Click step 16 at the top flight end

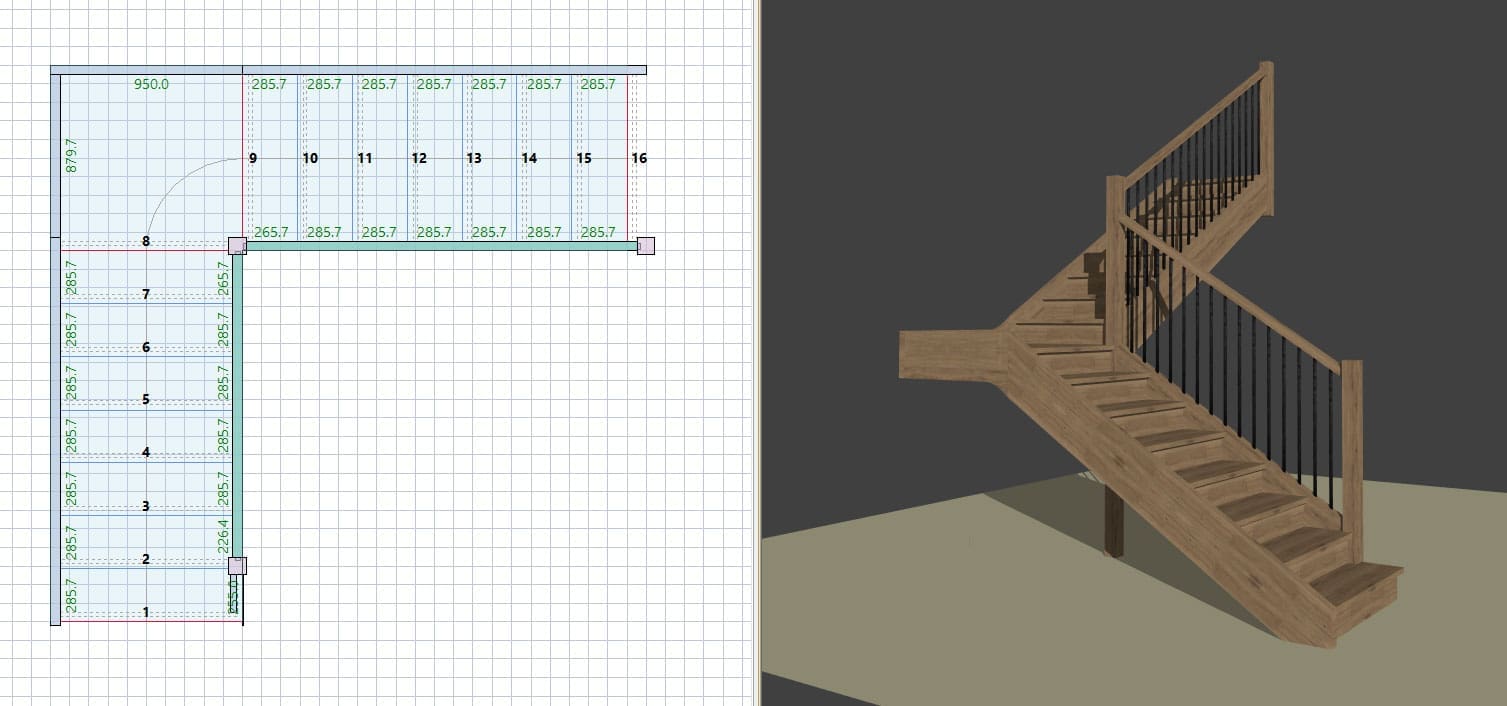coord(639,158)
